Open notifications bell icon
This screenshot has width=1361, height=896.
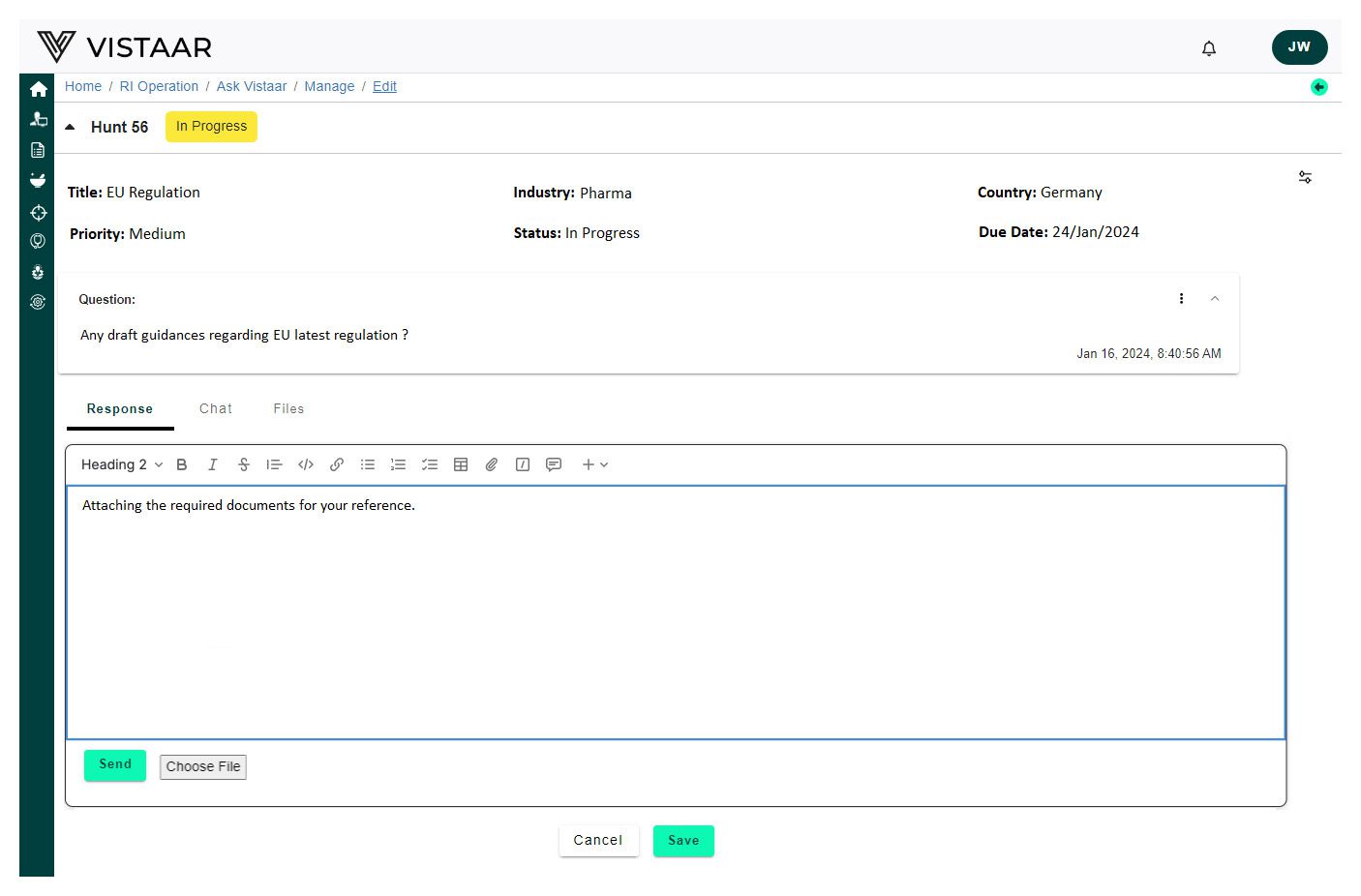tap(1209, 48)
